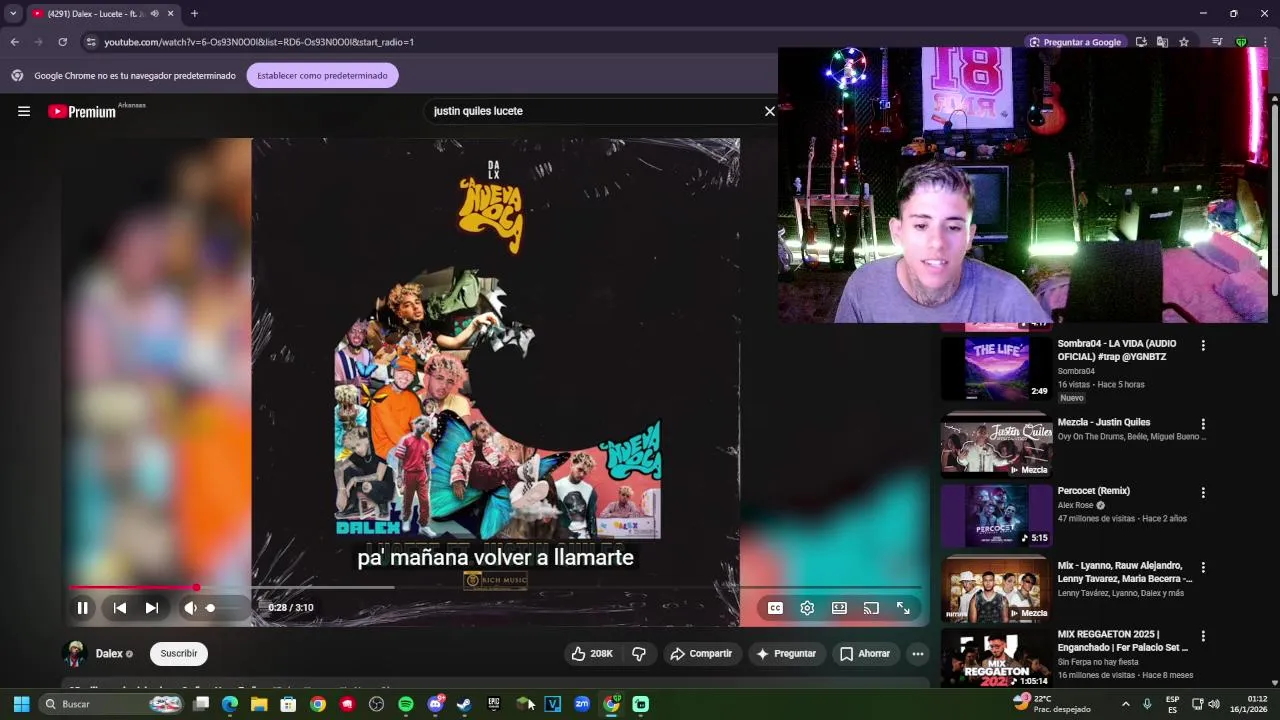Click the Preguntar button below video
The image size is (1280, 720).
point(786,654)
